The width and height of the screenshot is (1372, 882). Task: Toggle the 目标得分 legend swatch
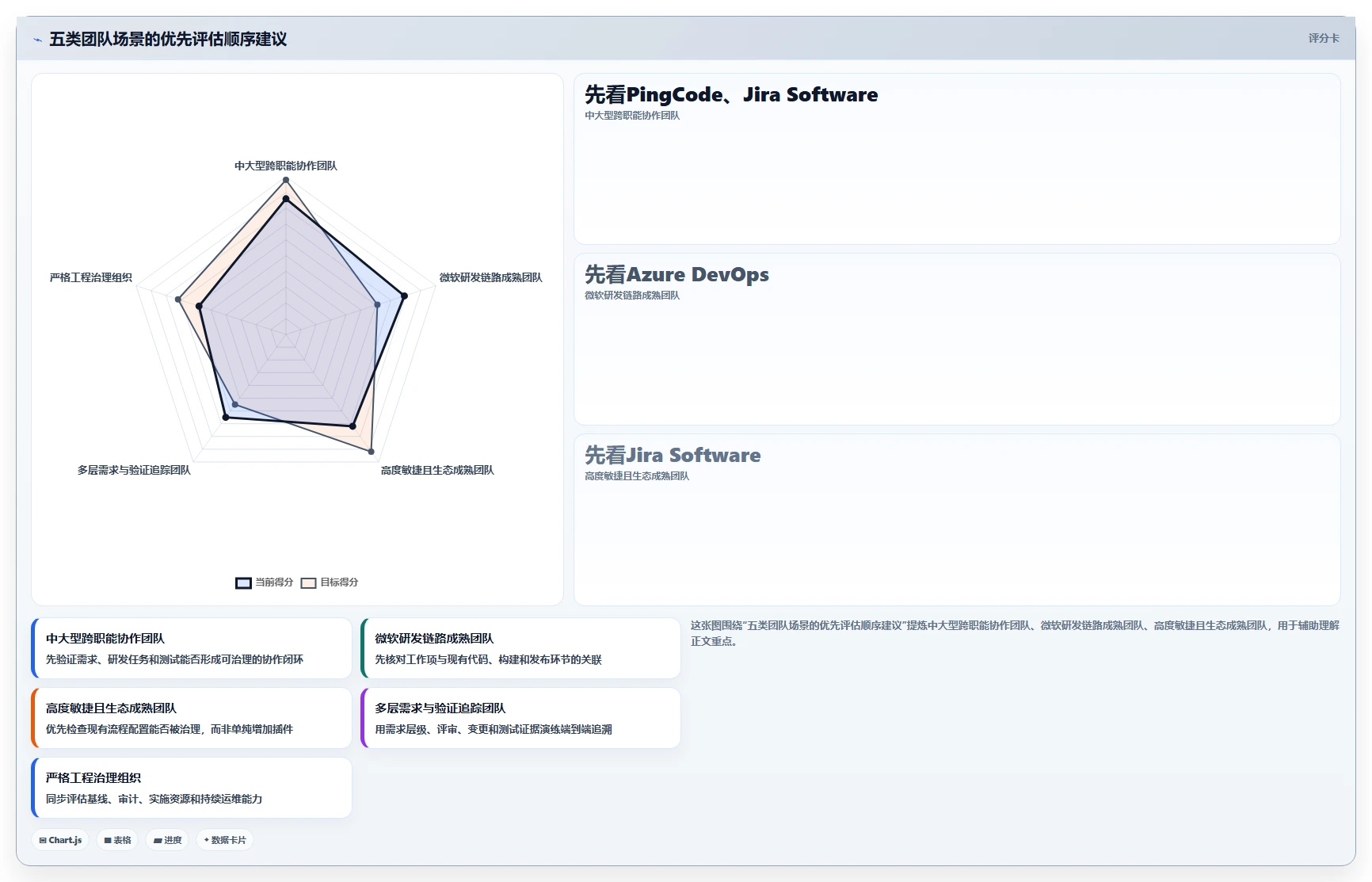[x=308, y=582]
